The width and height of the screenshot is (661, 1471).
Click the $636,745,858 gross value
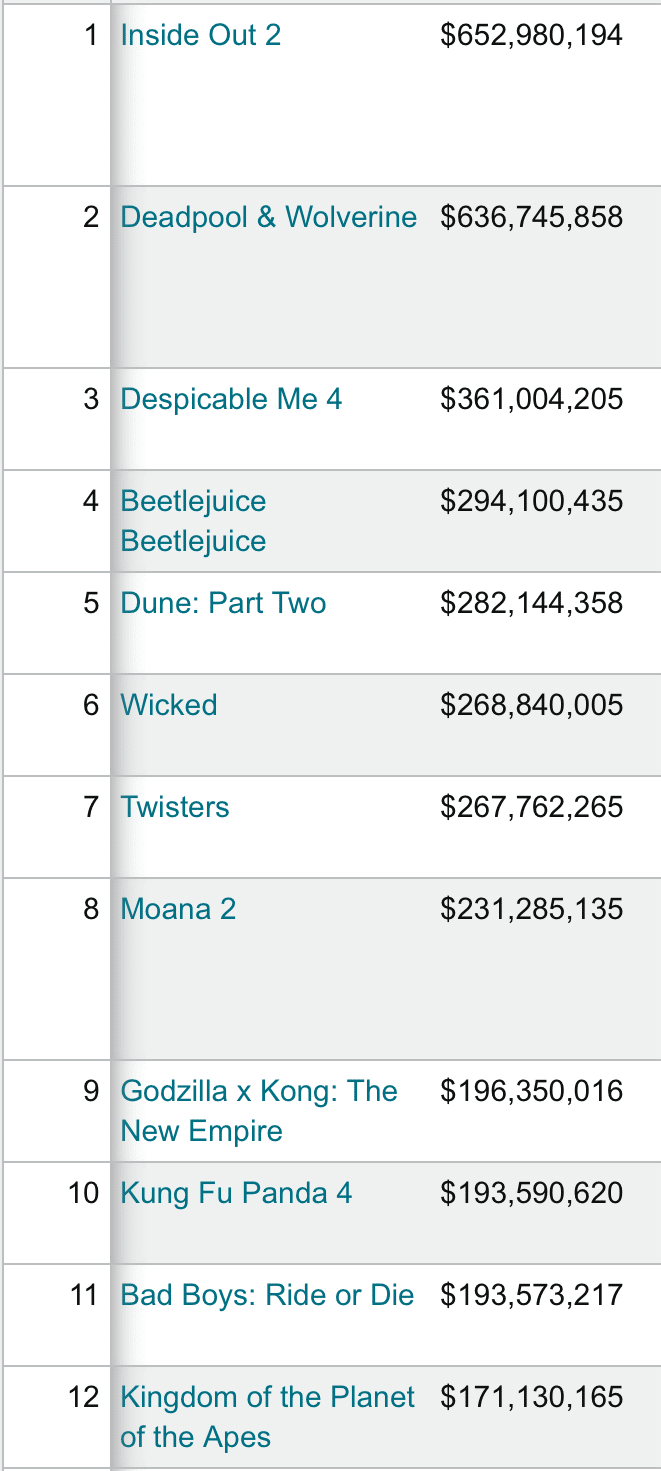point(531,217)
